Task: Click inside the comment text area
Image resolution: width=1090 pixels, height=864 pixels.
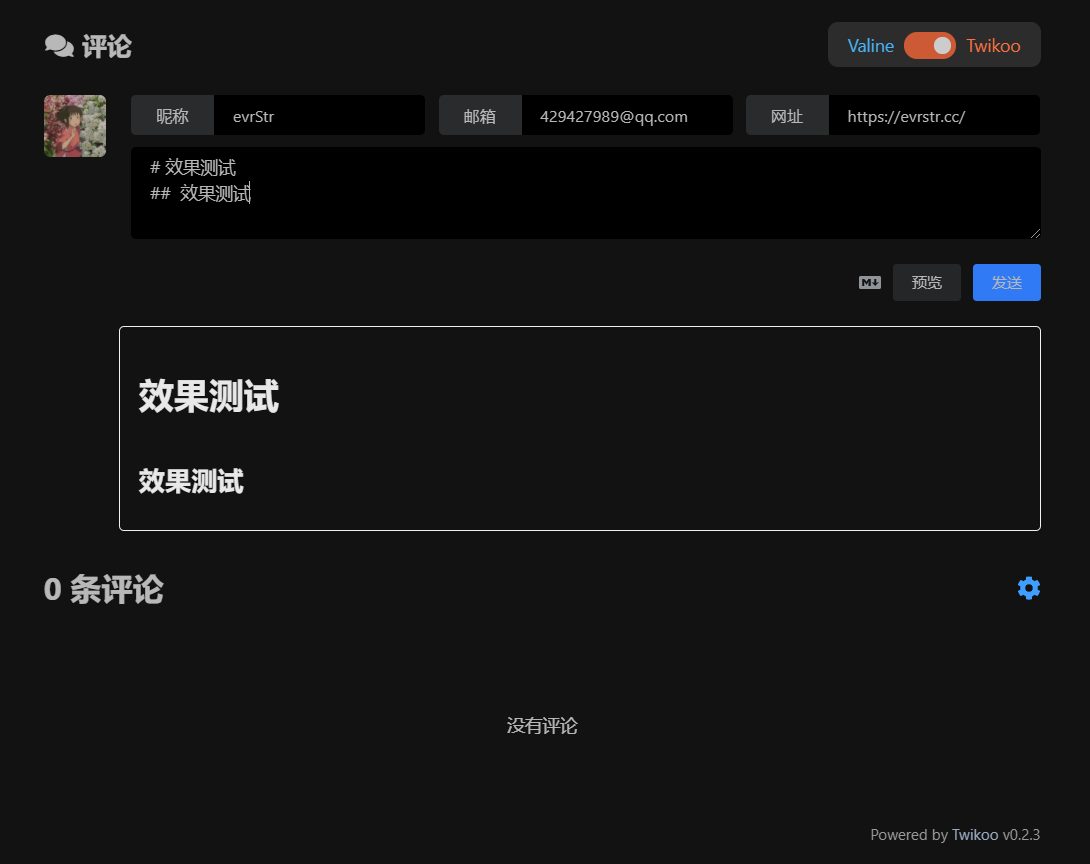Action: pos(585,193)
